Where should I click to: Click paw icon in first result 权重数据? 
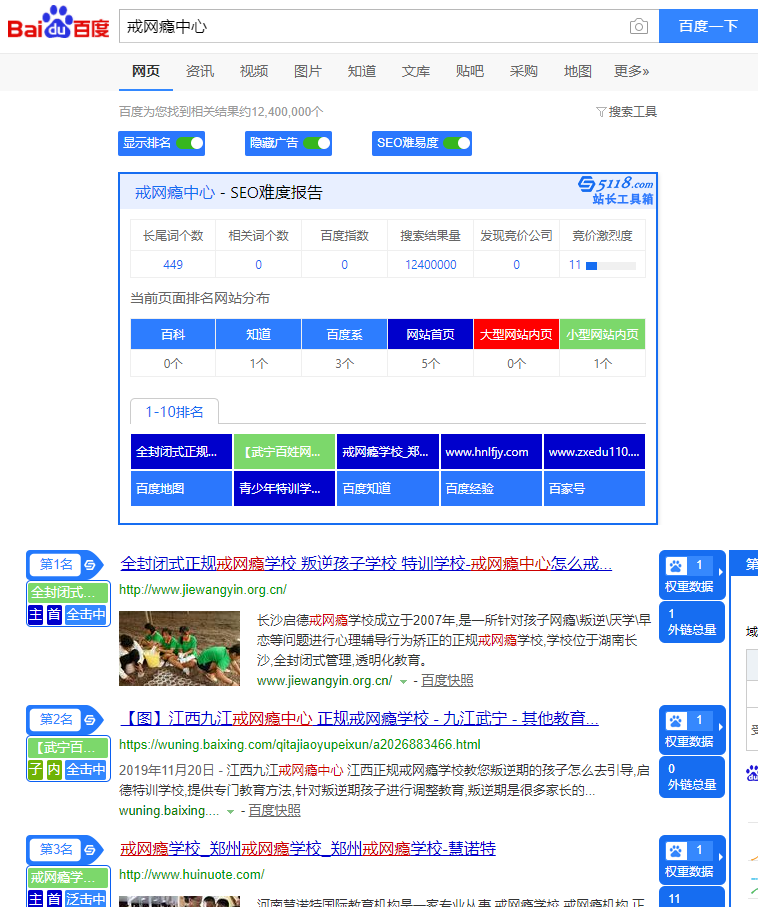pos(675,566)
